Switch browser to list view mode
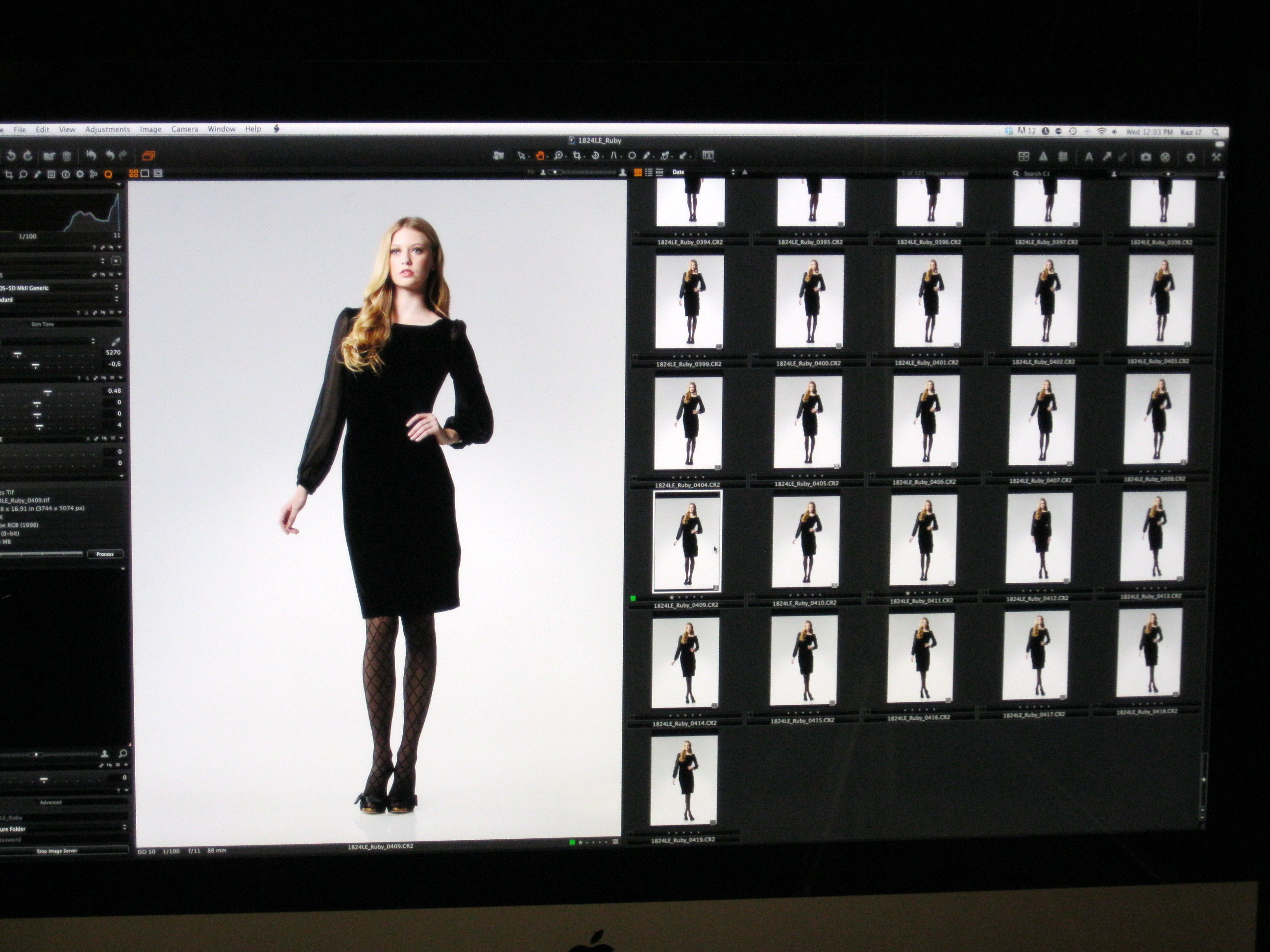Viewport: 1270px width, 952px height. coord(649,172)
